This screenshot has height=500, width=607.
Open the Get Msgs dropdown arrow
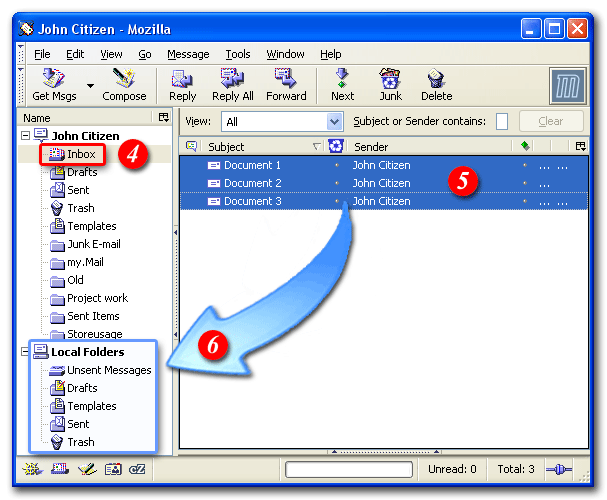90,86
